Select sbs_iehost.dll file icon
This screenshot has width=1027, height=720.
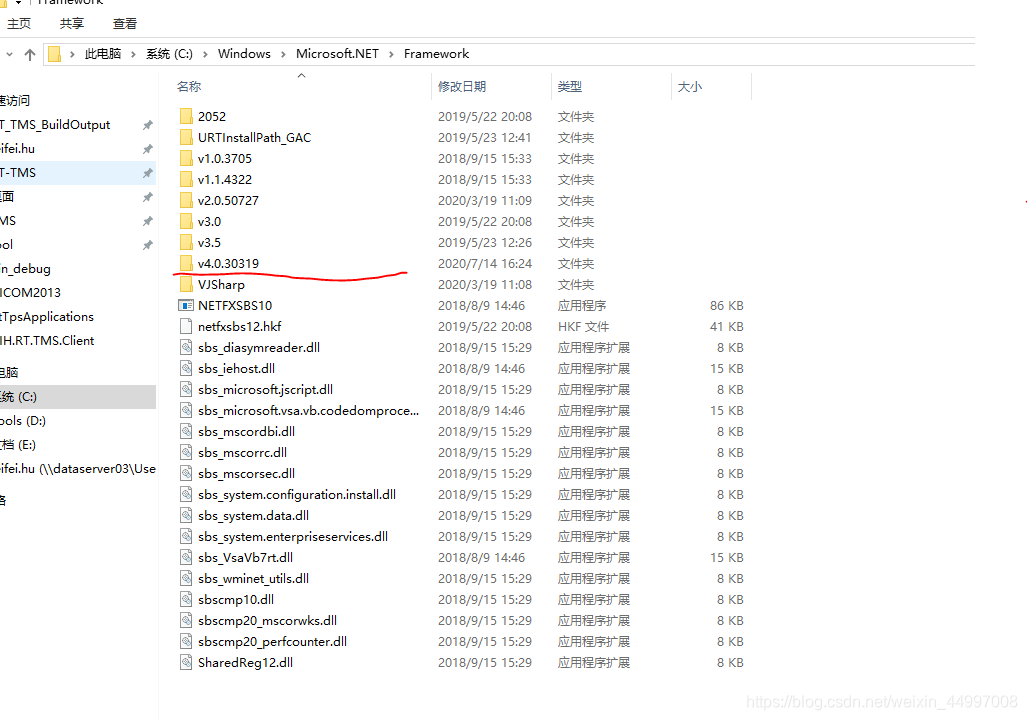point(186,368)
